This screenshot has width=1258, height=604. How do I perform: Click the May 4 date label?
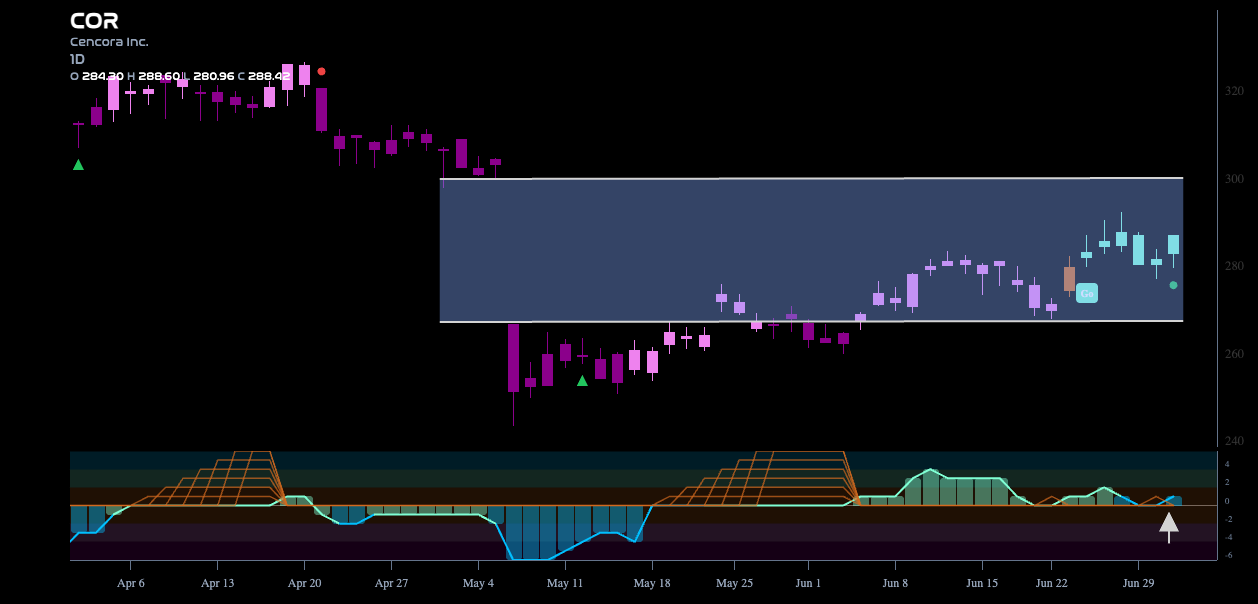[478, 583]
